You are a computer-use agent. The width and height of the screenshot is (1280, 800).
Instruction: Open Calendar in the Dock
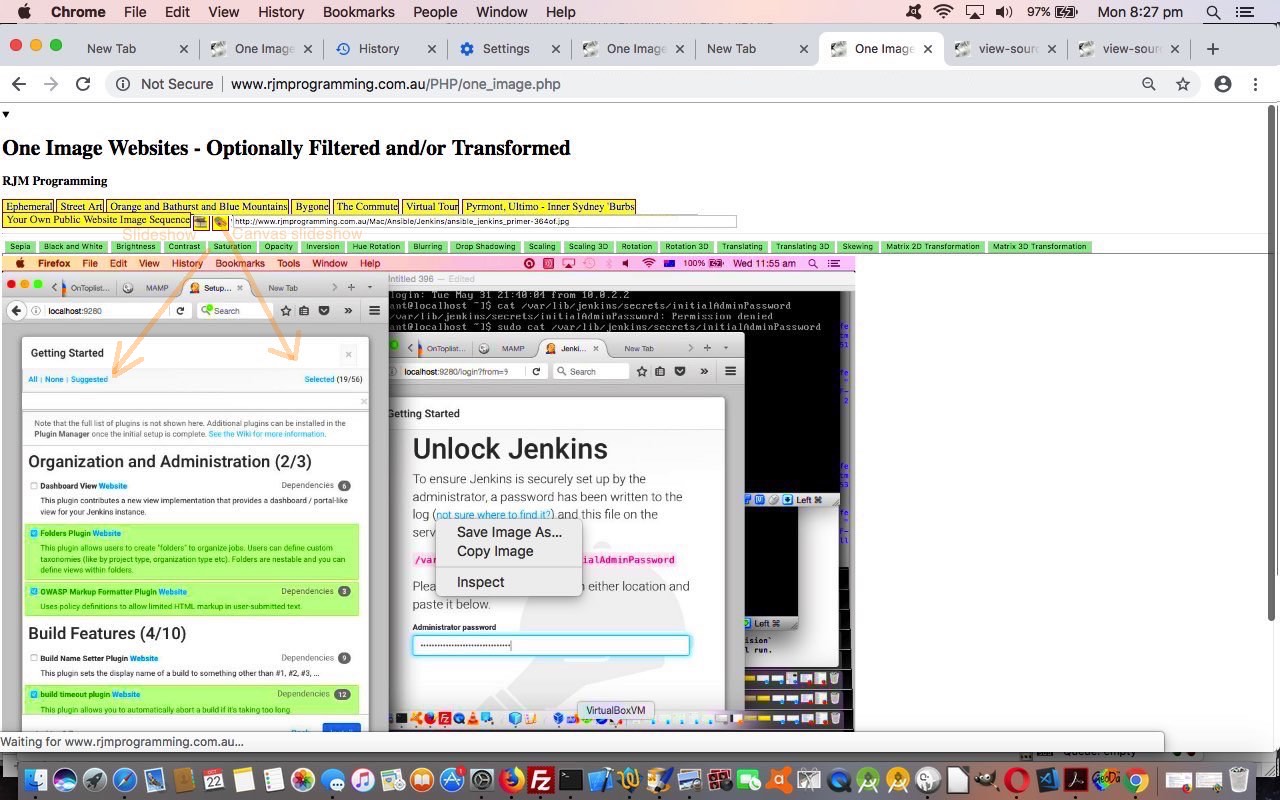tap(213, 779)
